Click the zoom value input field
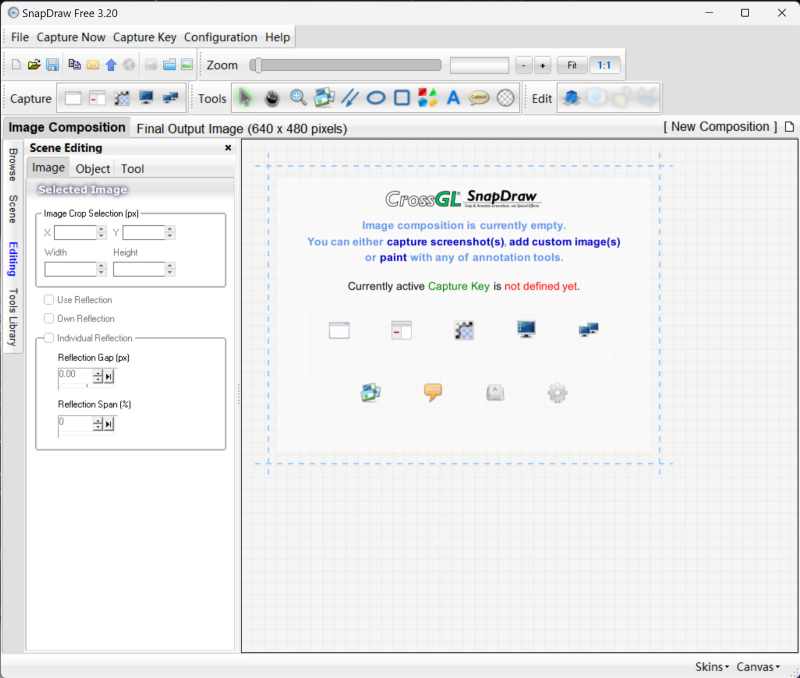This screenshot has height=678, width=800. [479, 65]
